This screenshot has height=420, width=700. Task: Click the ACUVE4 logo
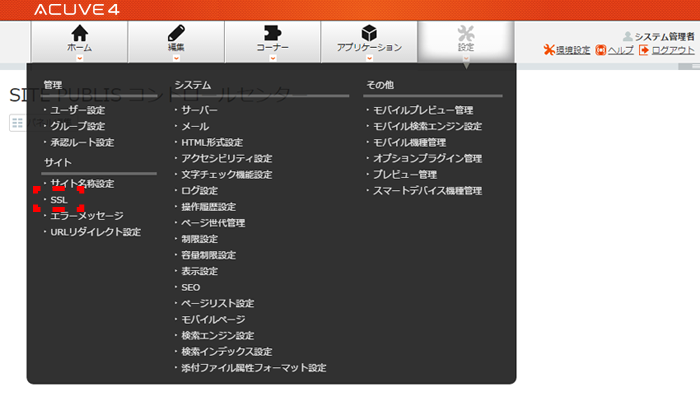[77, 9]
